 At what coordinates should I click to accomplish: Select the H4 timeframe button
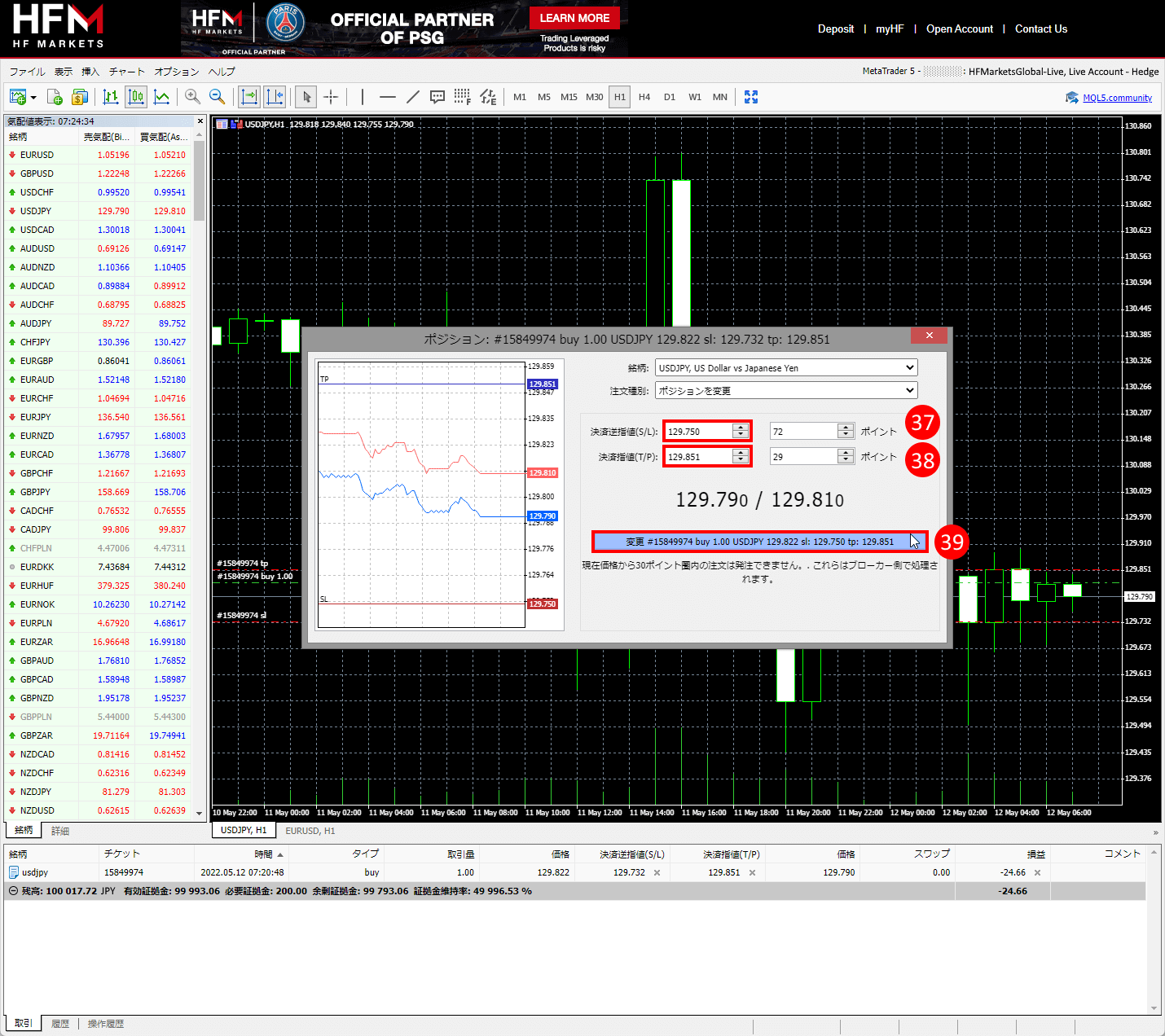coord(644,97)
